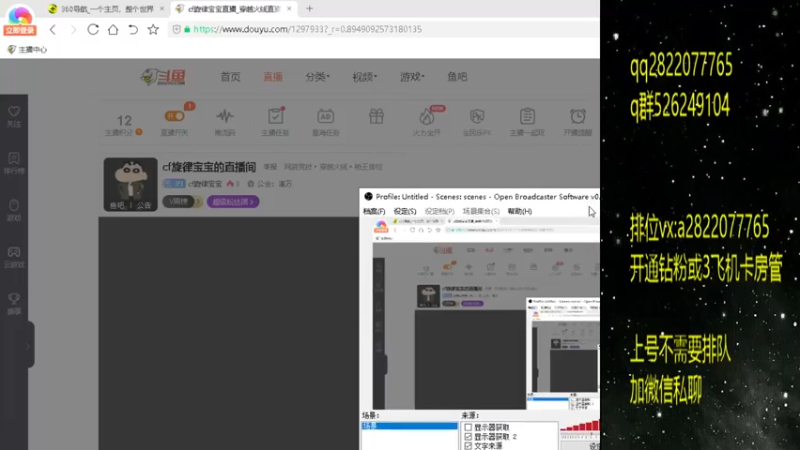Open the OBS 设定档(P) menu

click(439, 211)
